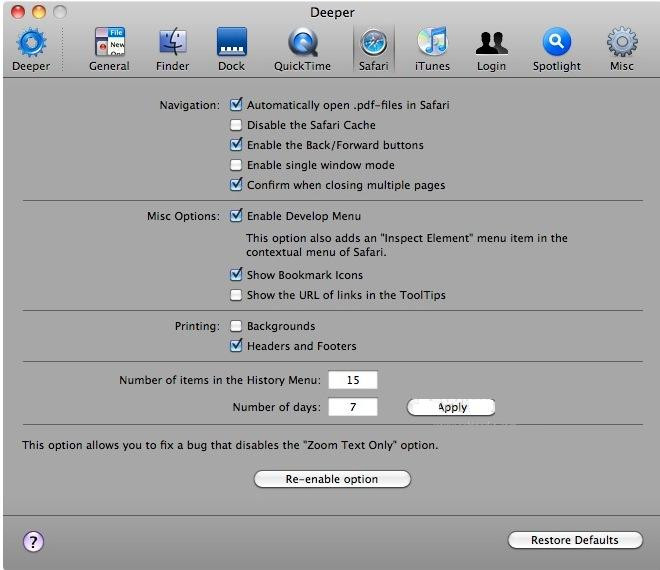660x570 pixels.
Task: Open help with the question mark button
Action: click(x=33, y=541)
